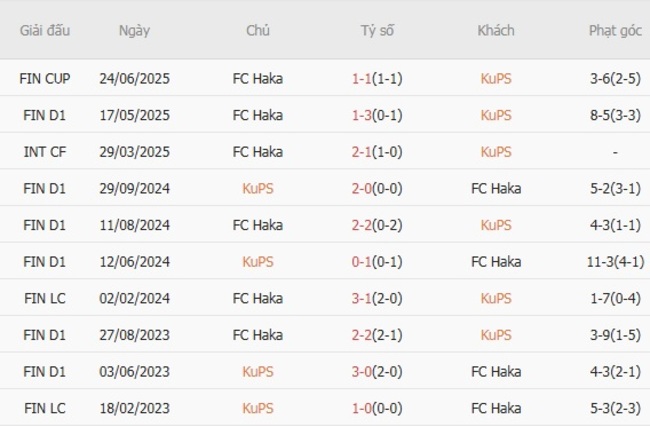The image size is (650, 427).
Task: Click the 11-3(4-1) corner stats
Action: click(x=614, y=262)
